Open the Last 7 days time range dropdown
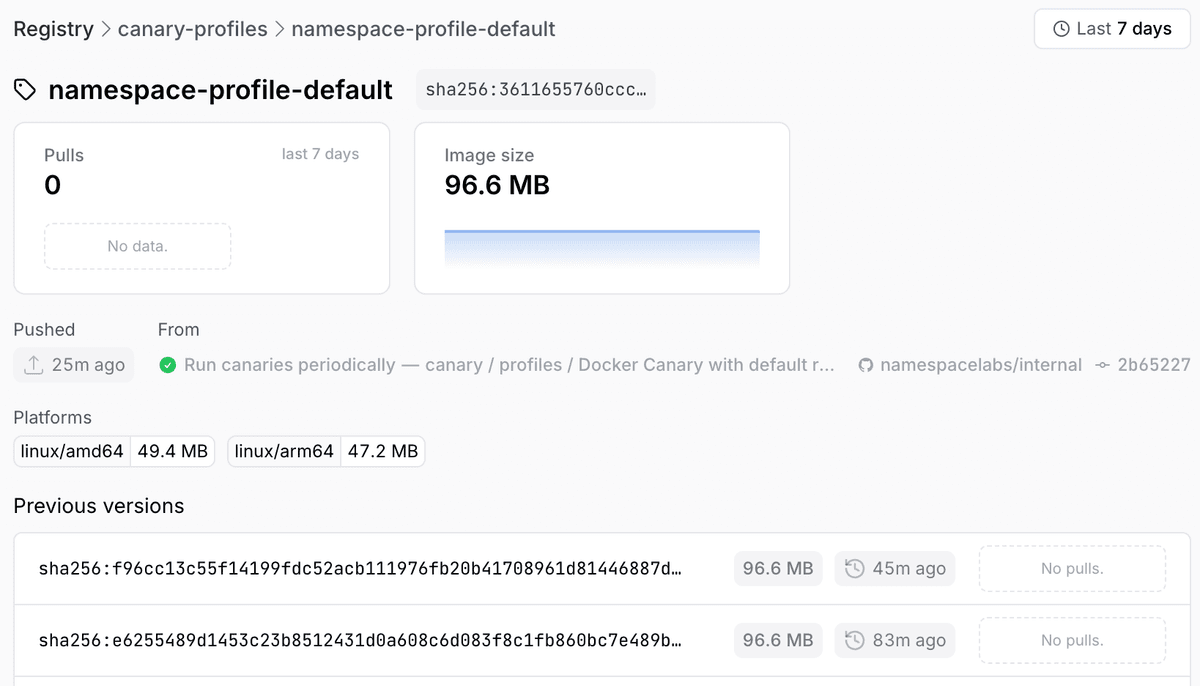Viewport: 1200px width, 686px height. coord(1112,29)
